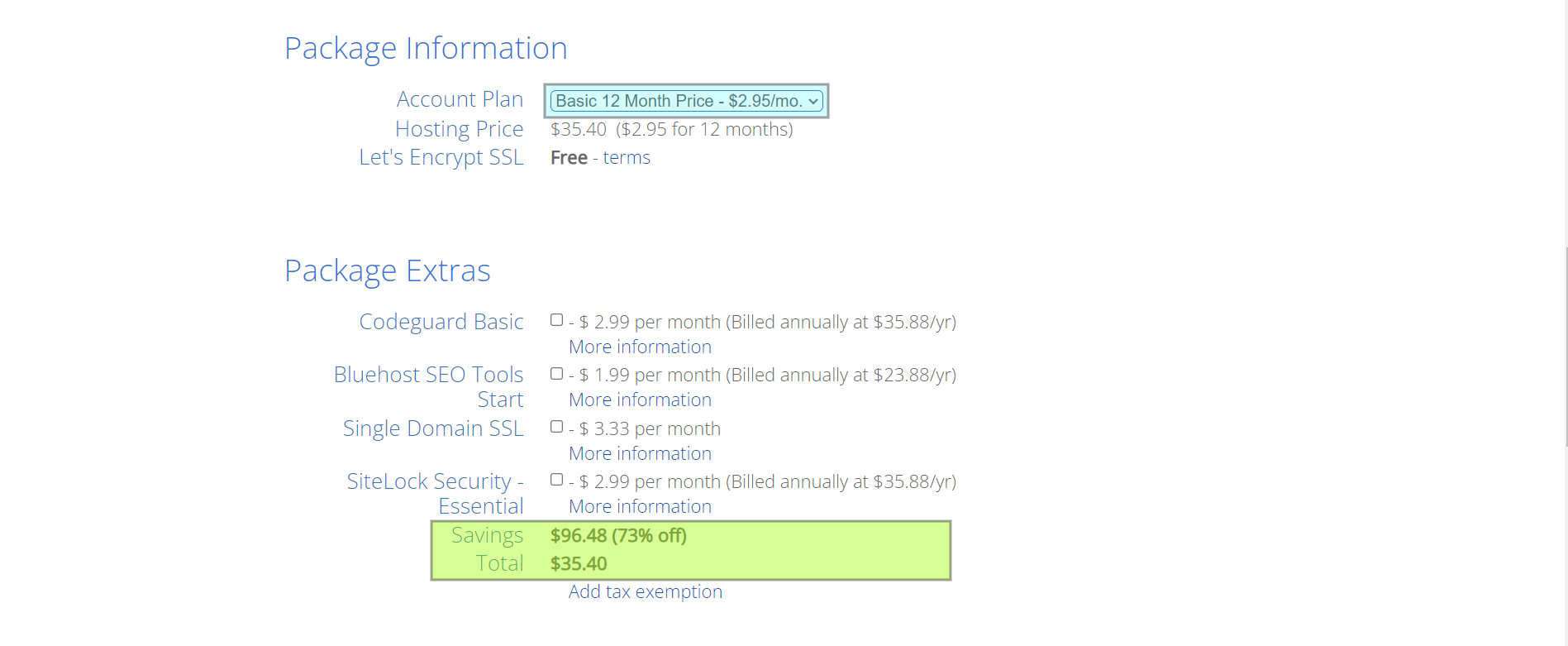View More information for Bluehost SEO Tools

640,400
